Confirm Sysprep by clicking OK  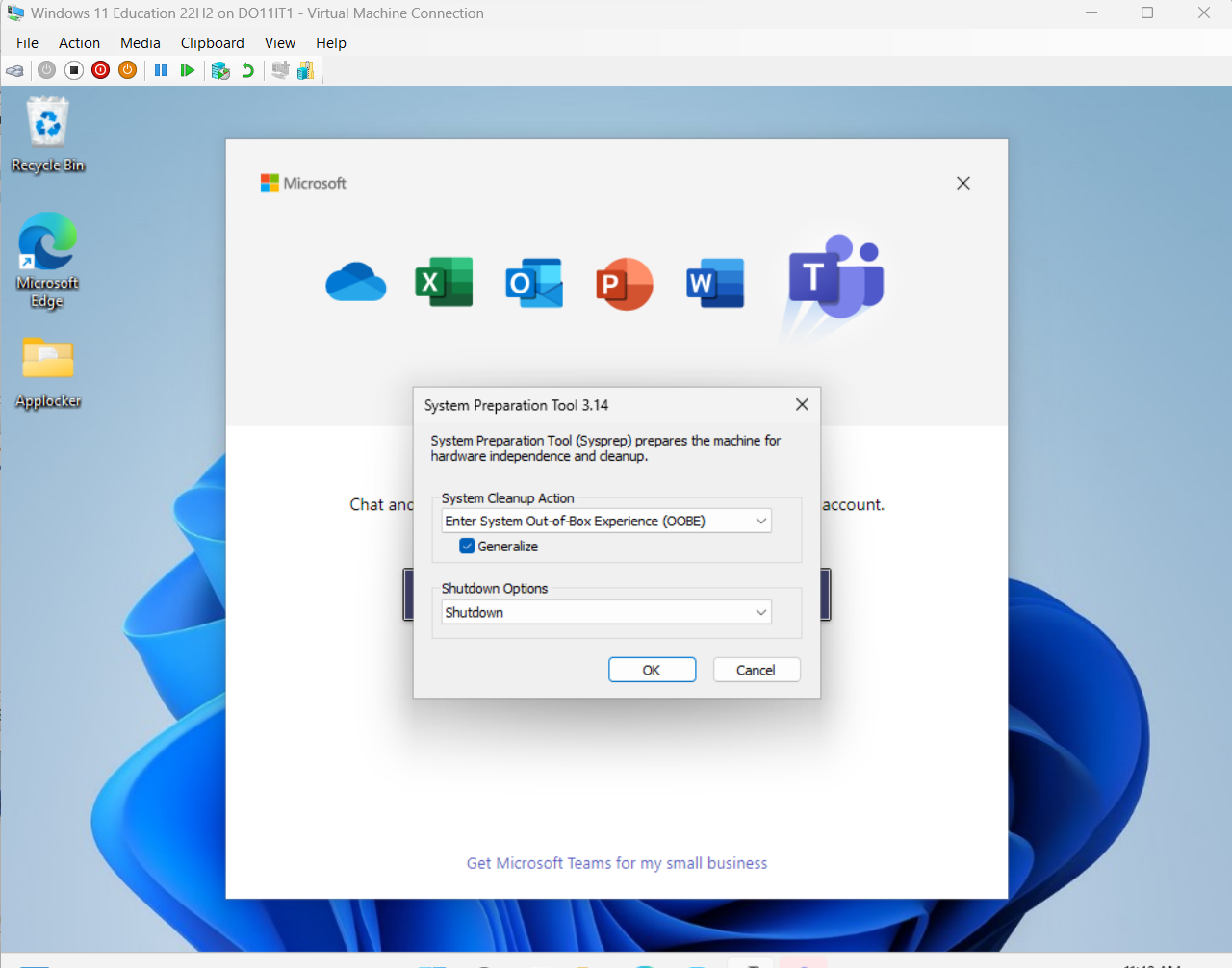652,670
